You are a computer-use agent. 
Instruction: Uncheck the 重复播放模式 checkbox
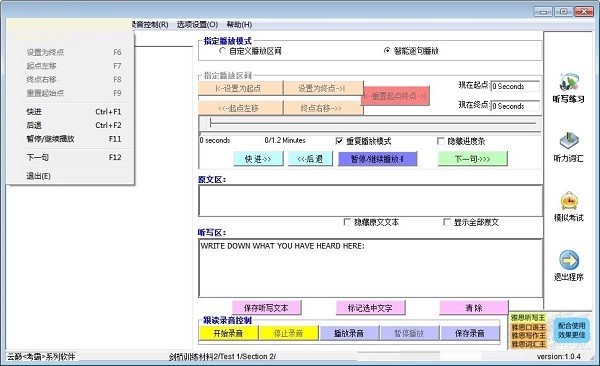click(339, 141)
